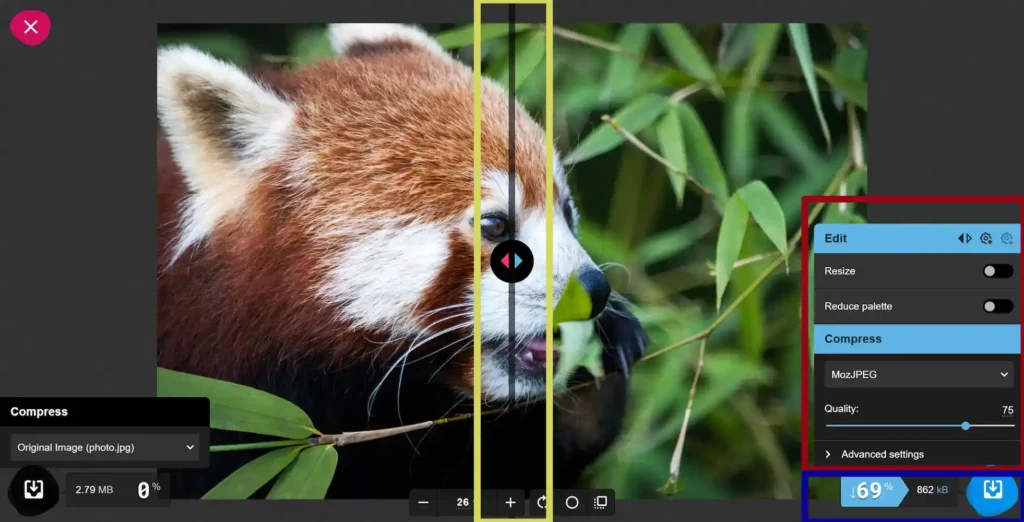This screenshot has height=522, width=1024.
Task: Click the save side settings gear icon
Action: 986,238
